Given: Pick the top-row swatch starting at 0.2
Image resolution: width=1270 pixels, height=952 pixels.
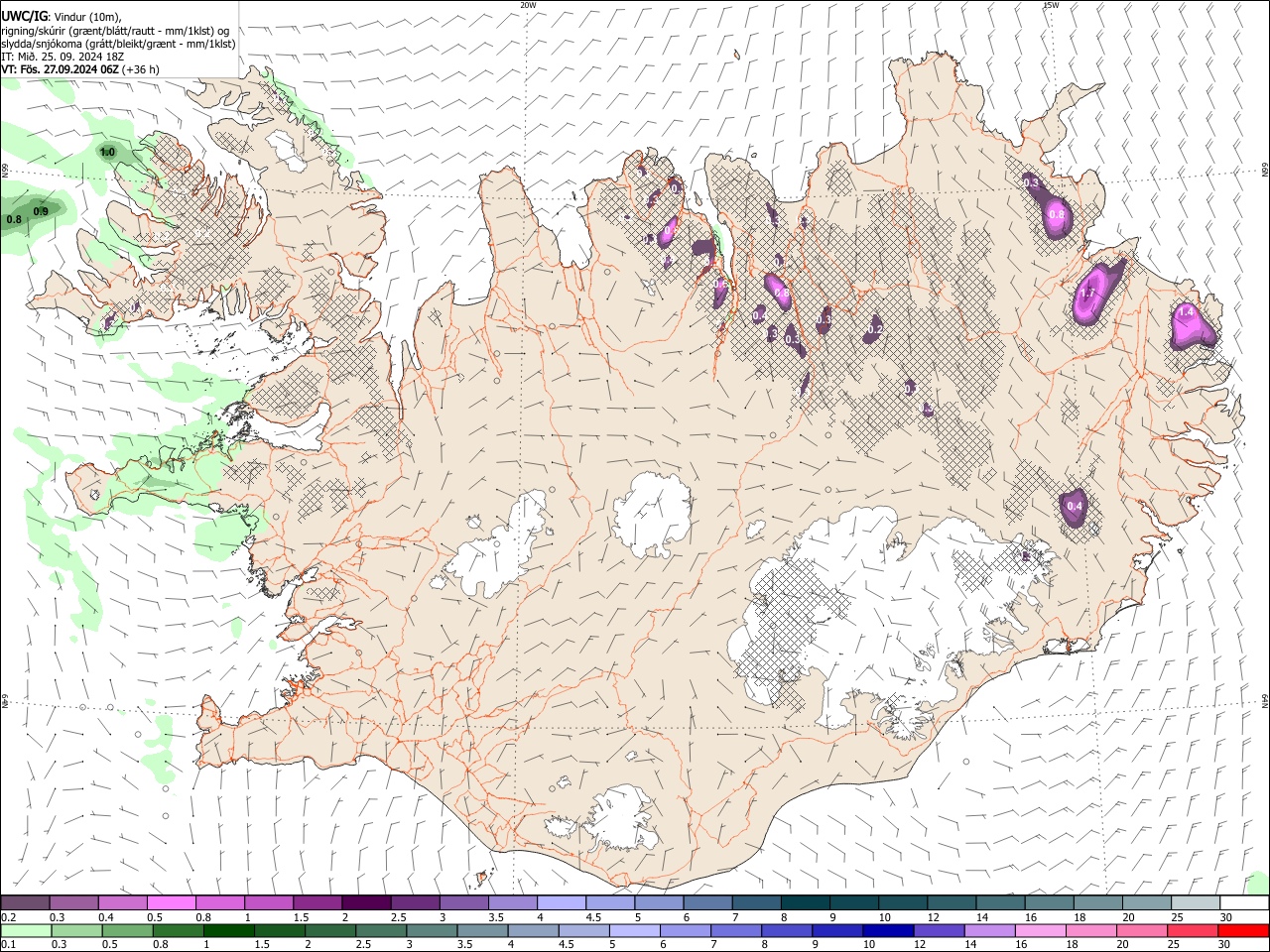Looking at the screenshot, I should (x=25, y=903).
